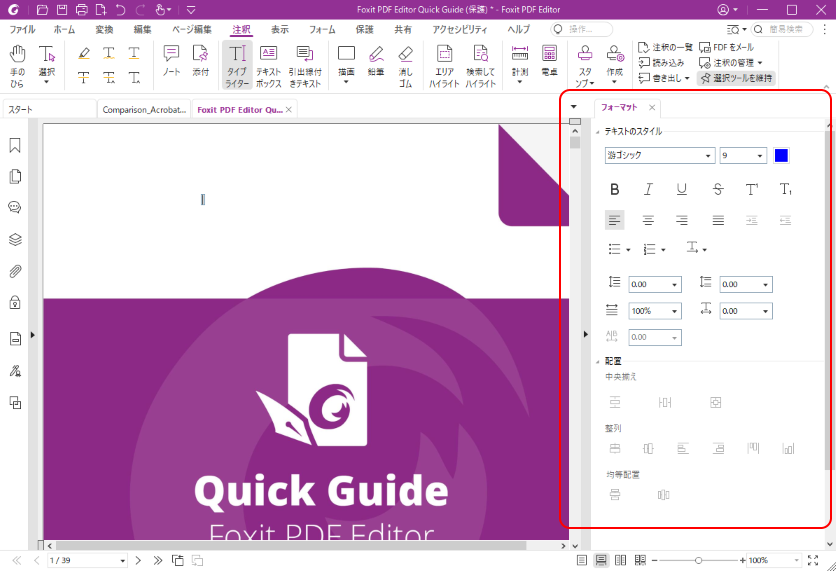Toggle Bold text formatting
The height and width of the screenshot is (571, 836).
coord(614,189)
